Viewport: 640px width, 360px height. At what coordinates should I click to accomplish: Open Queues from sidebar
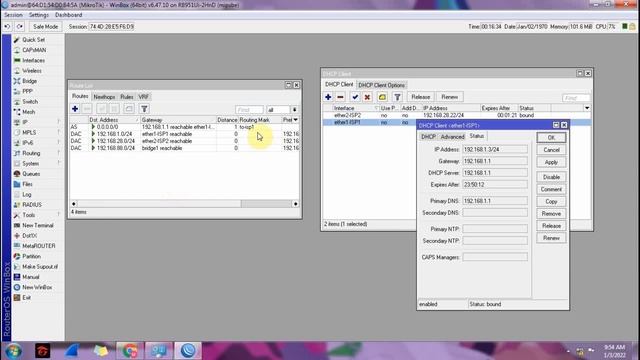31,174
